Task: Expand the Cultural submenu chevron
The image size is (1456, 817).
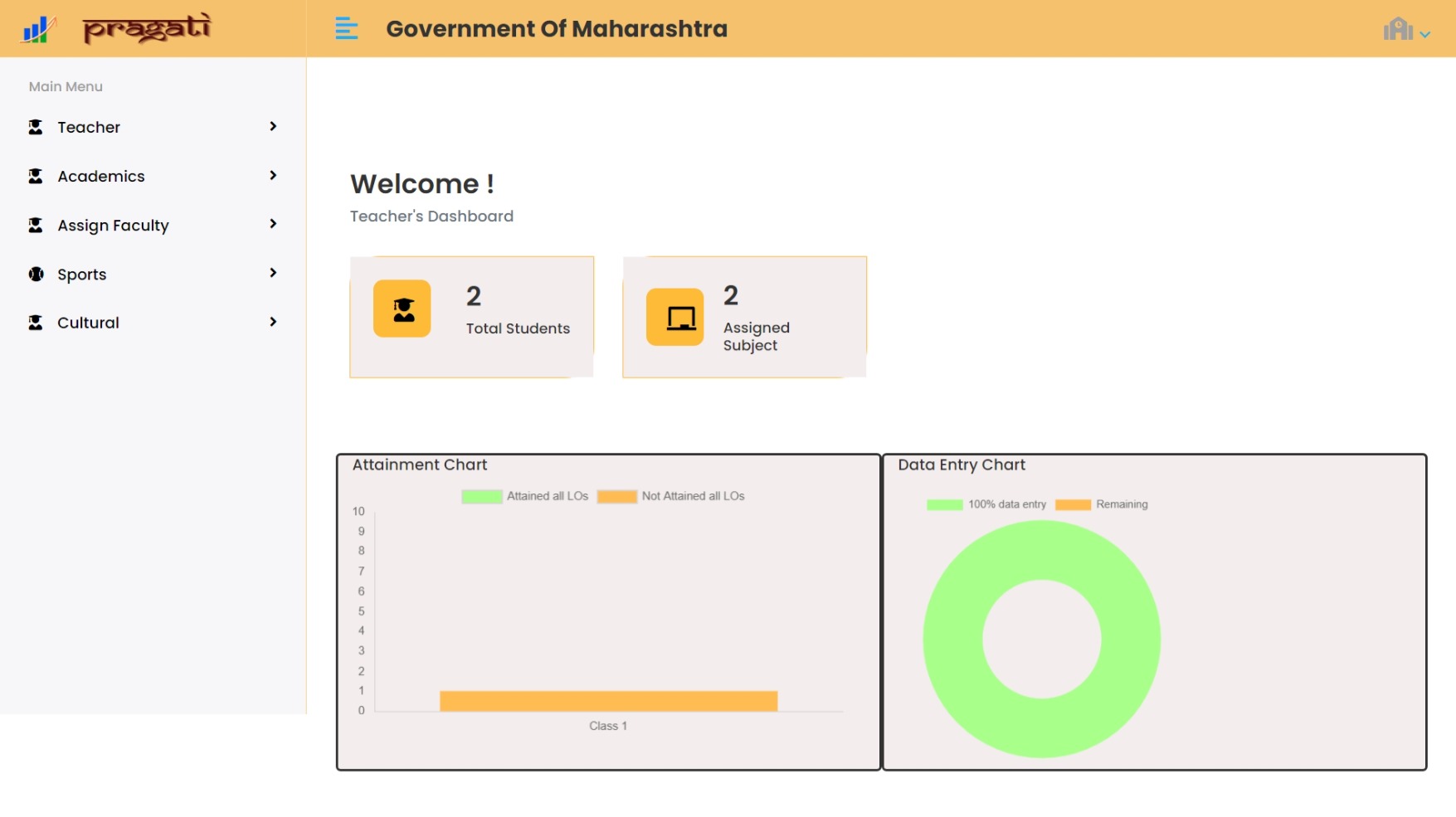Action: click(273, 322)
